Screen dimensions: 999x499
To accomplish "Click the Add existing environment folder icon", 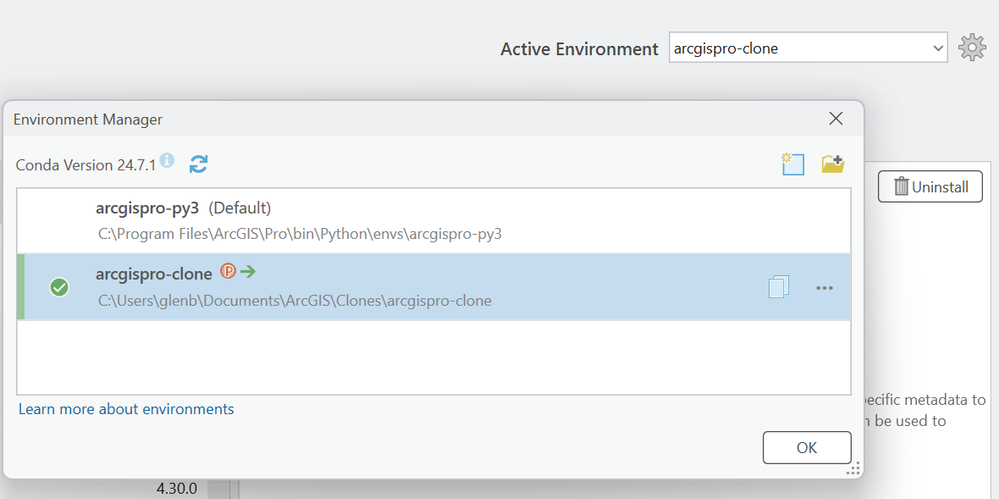I will click(833, 164).
